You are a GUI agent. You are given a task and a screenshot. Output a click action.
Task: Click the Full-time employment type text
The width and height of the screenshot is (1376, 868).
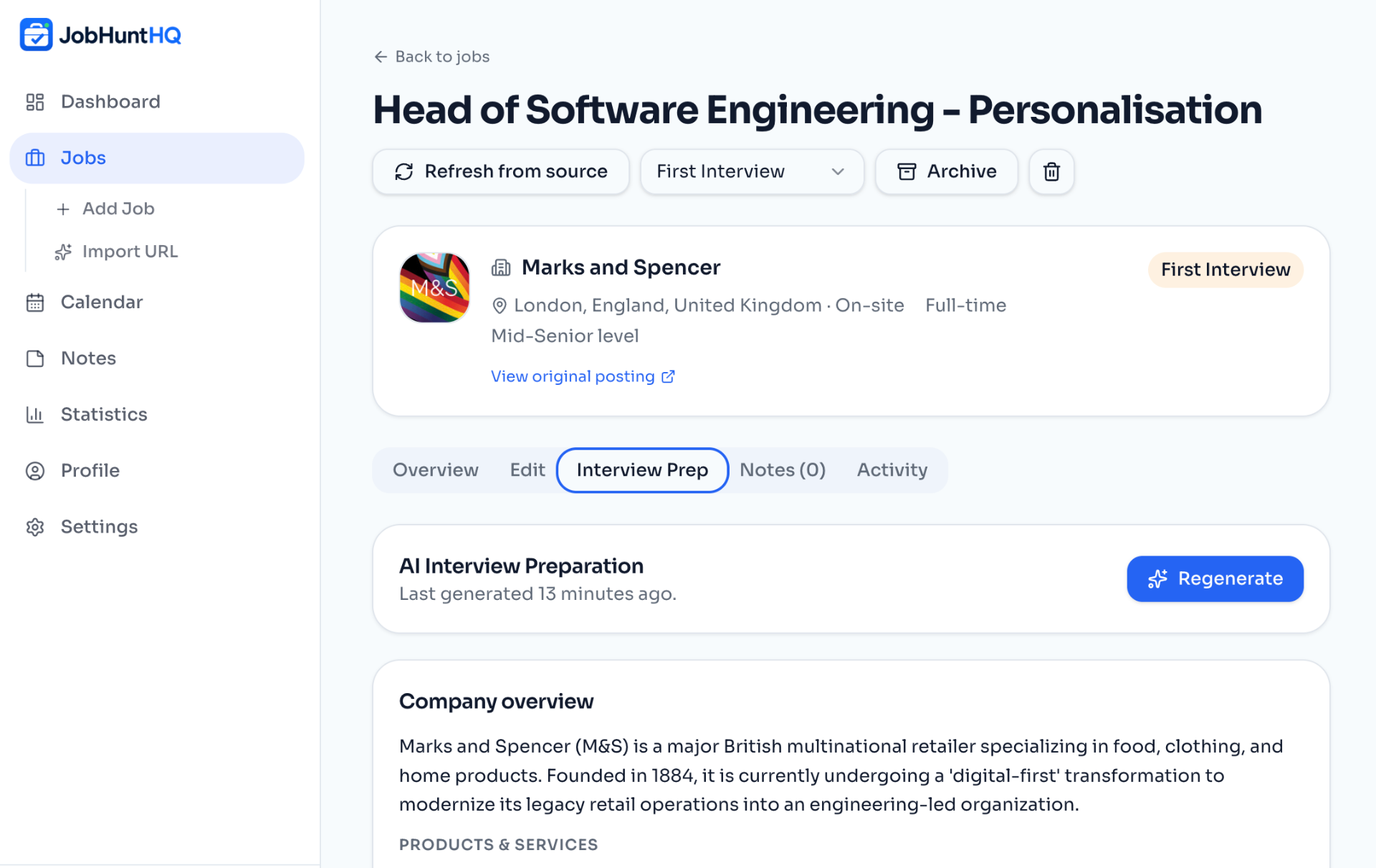pyautogui.click(x=965, y=305)
